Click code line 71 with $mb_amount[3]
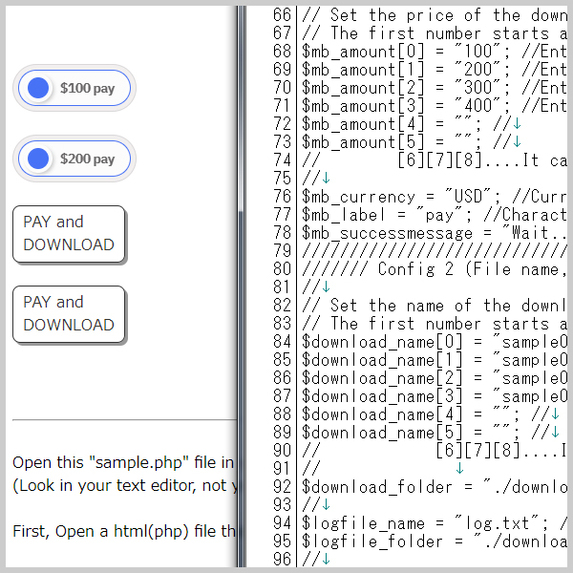 click(x=434, y=106)
